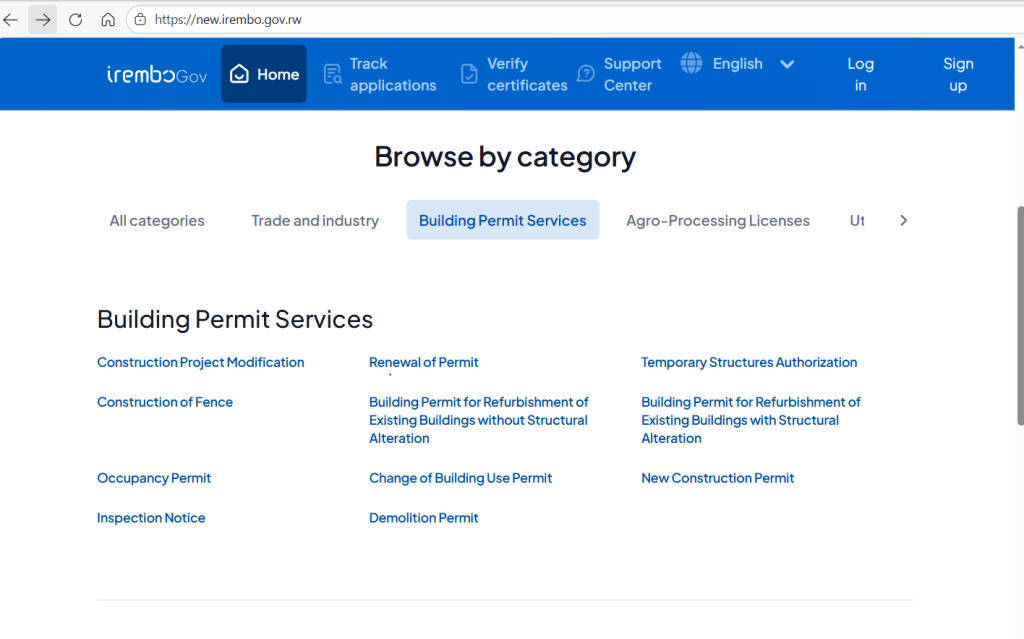Click the IremboGov logo
This screenshot has width=1024, height=639.
pos(157,75)
